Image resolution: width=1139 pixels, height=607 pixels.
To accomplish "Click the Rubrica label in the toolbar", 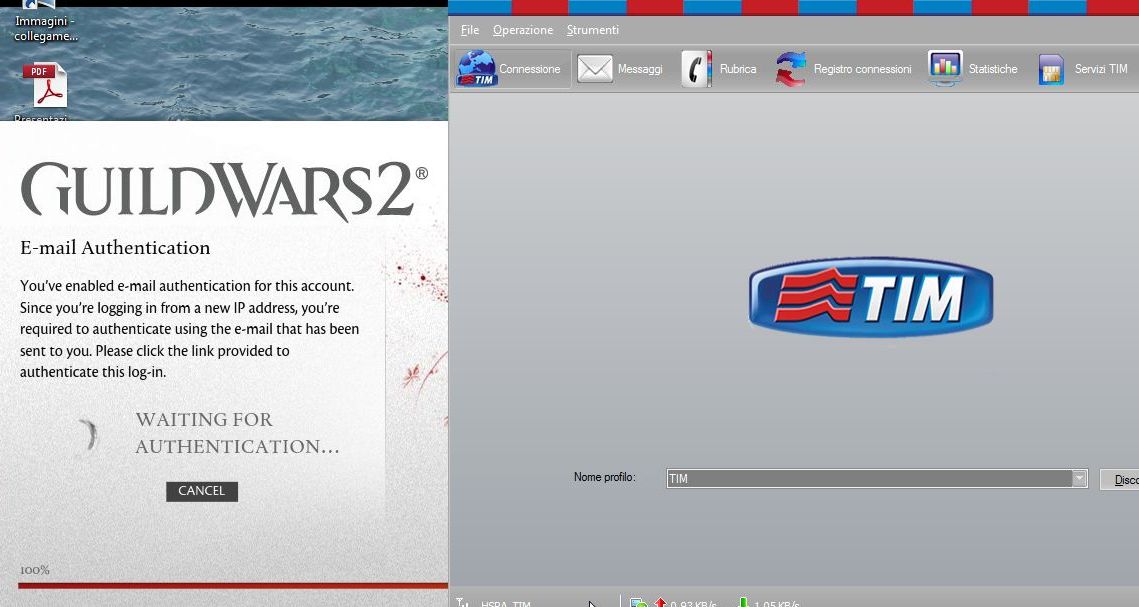I will click(738, 69).
